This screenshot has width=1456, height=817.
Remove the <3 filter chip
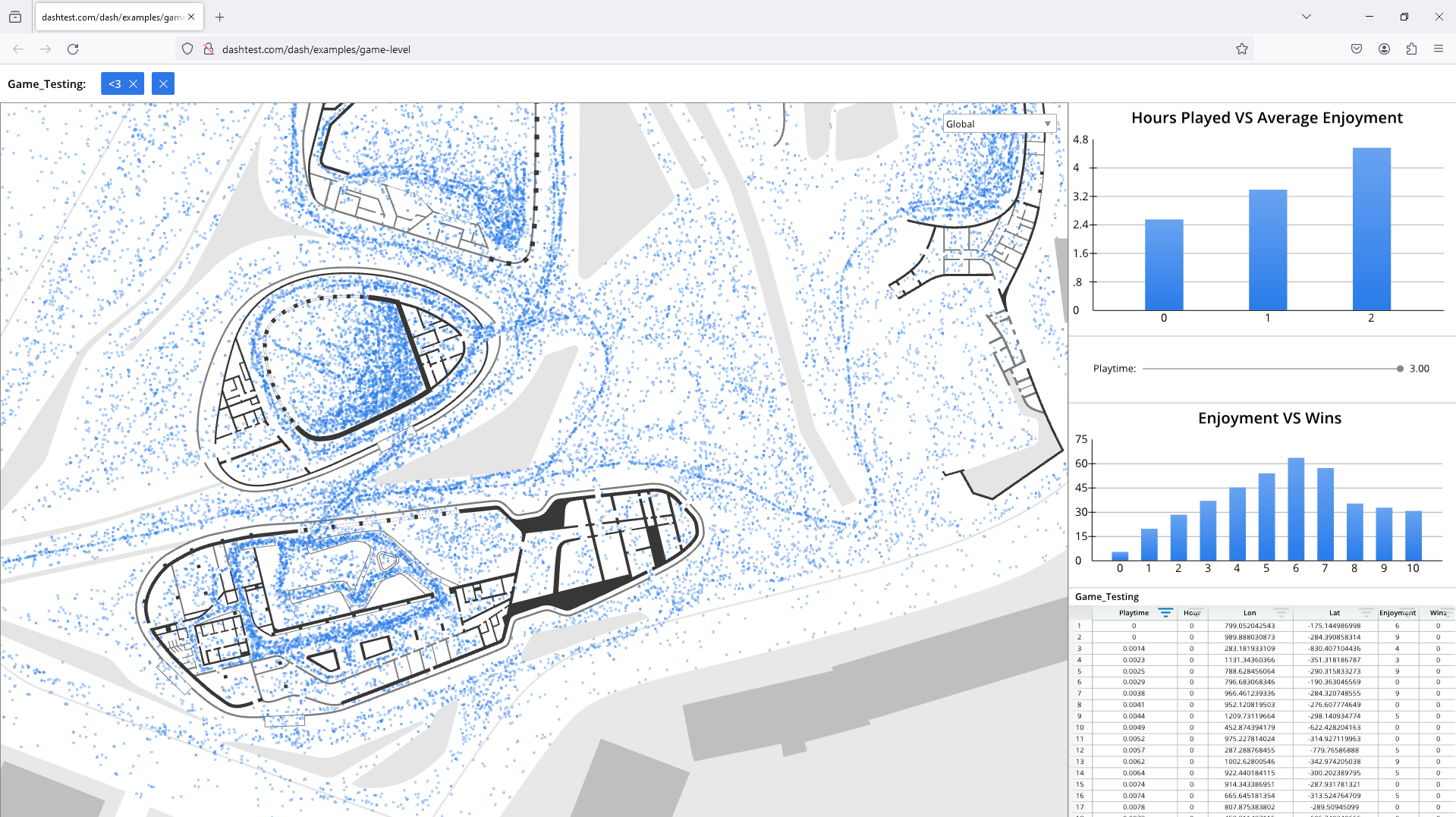(x=133, y=83)
